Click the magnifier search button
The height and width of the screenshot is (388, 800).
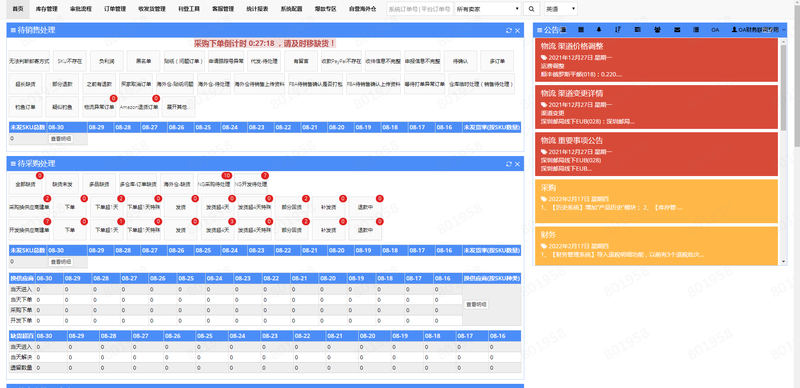click(531, 9)
